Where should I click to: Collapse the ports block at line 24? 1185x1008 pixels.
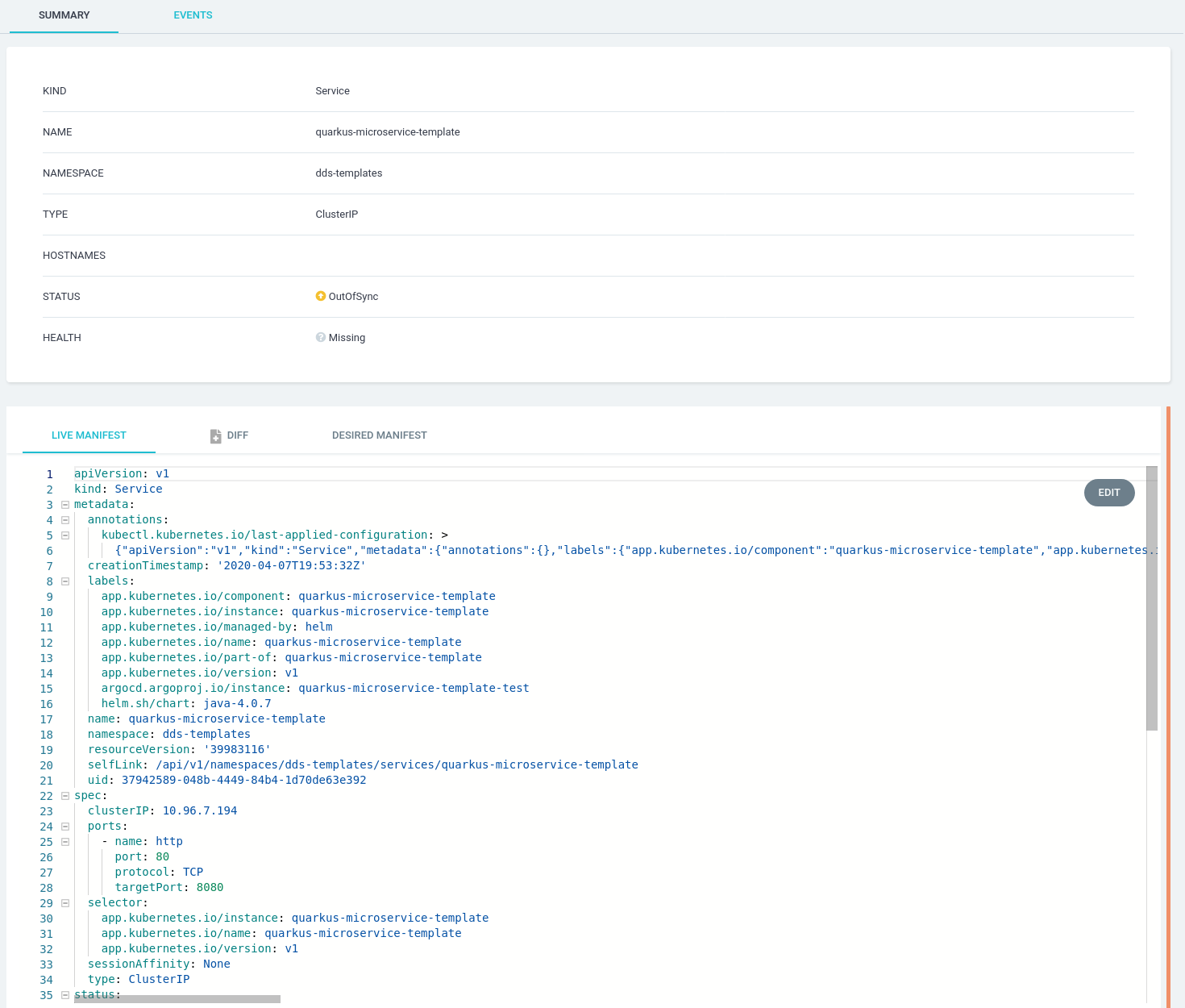click(65, 827)
